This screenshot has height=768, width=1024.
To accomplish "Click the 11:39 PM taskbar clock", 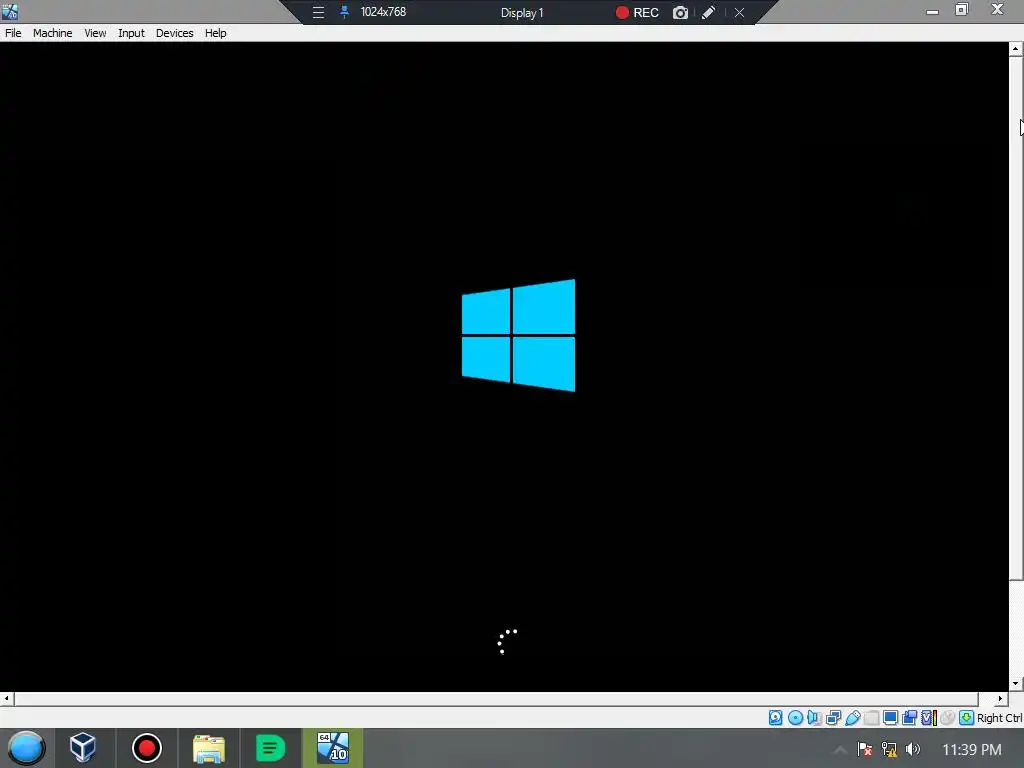I will 972,750.
